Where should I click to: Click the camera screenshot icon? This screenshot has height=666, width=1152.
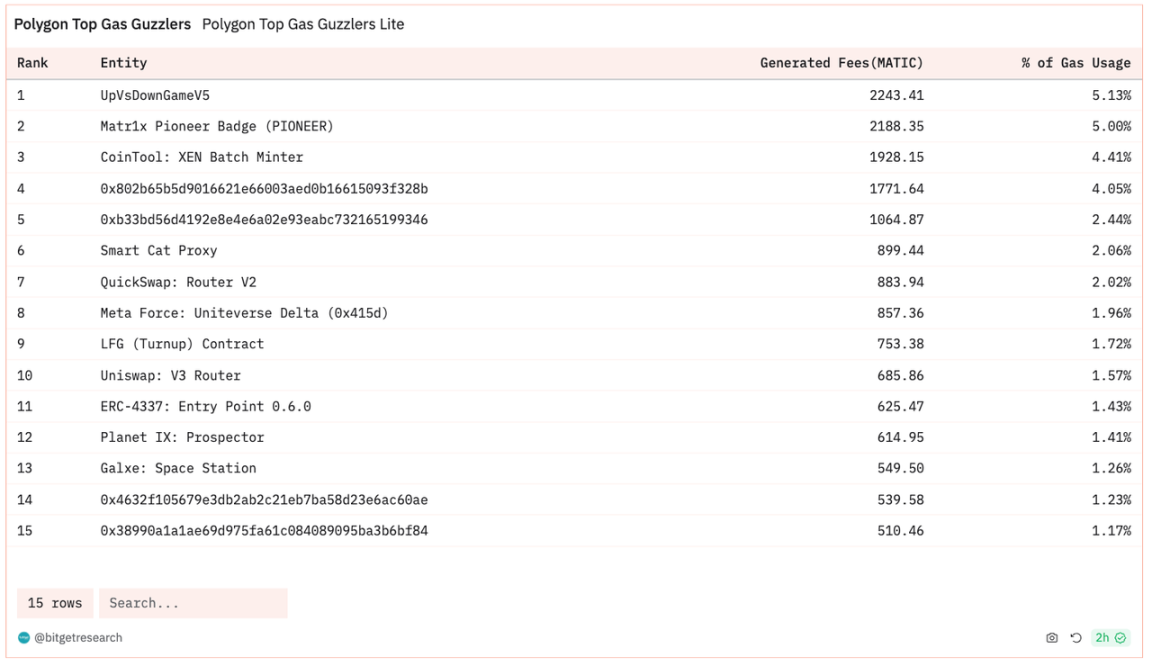point(1051,637)
